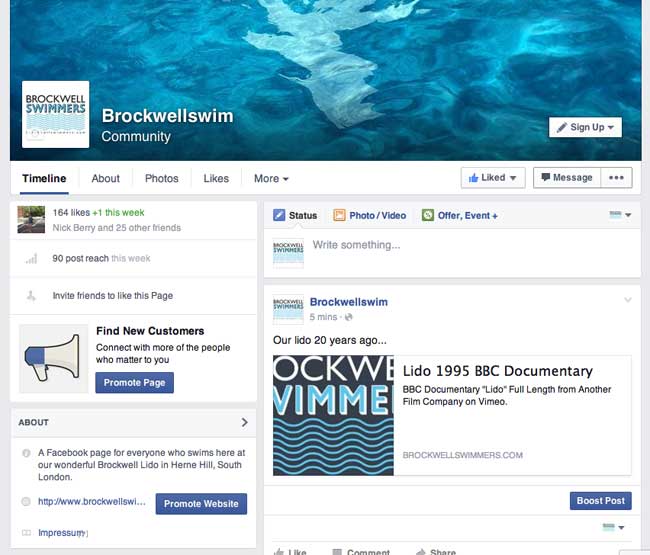Open the Sign Up dropdown on cover
The image size is (650, 555).
[585, 127]
